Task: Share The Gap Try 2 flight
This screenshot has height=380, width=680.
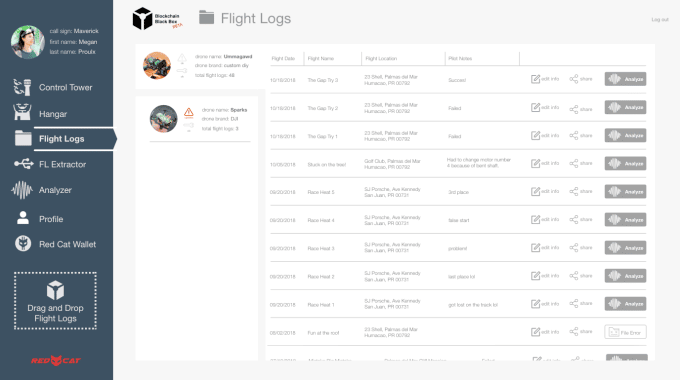Action: click(x=581, y=109)
